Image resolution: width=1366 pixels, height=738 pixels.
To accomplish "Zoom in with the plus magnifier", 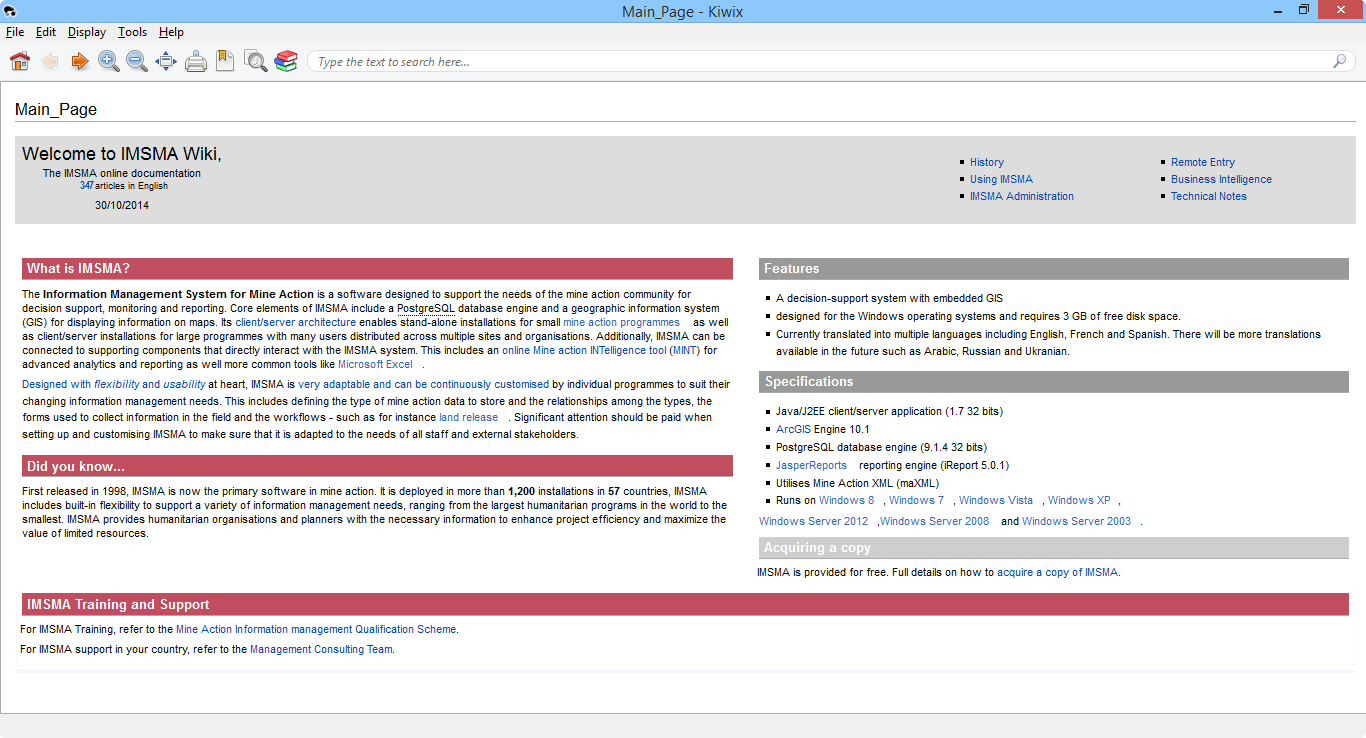I will tap(108, 62).
